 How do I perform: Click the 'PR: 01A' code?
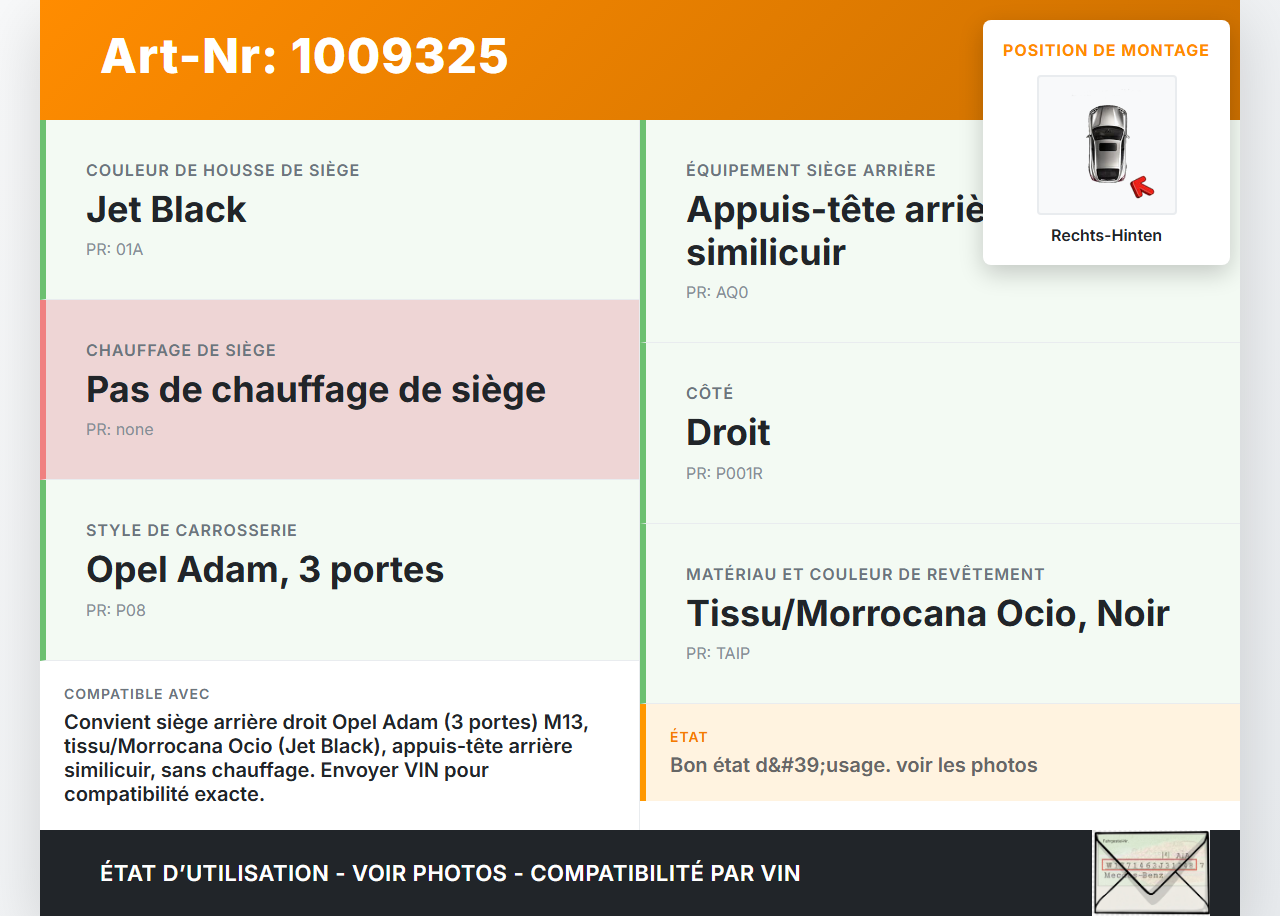pyautogui.click(x=114, y=249)
